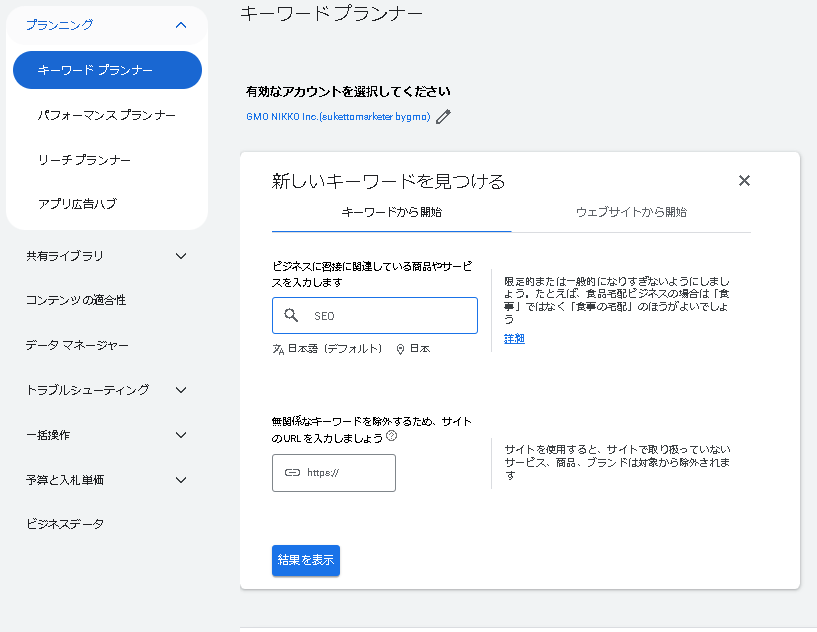Click the pencil icon to edit account
This screenshot has height=632, width=817.
tap(443, 117)
